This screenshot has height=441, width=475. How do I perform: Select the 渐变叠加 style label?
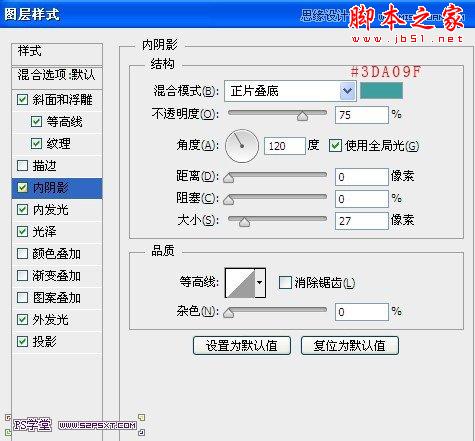56,276
